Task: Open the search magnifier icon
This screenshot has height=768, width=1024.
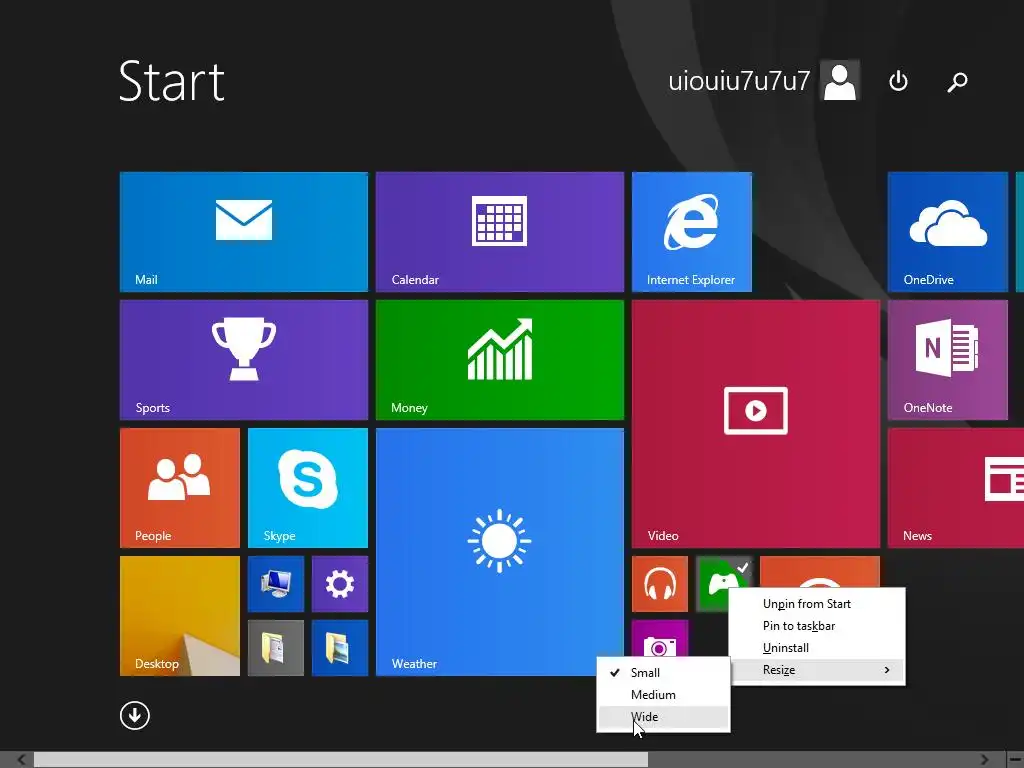Action: (x=957, y=82)
